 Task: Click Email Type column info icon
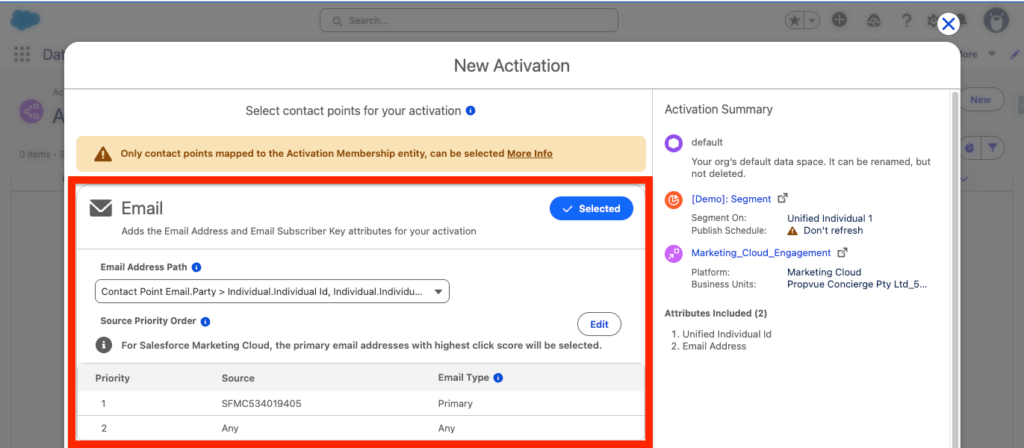[498, 378]
